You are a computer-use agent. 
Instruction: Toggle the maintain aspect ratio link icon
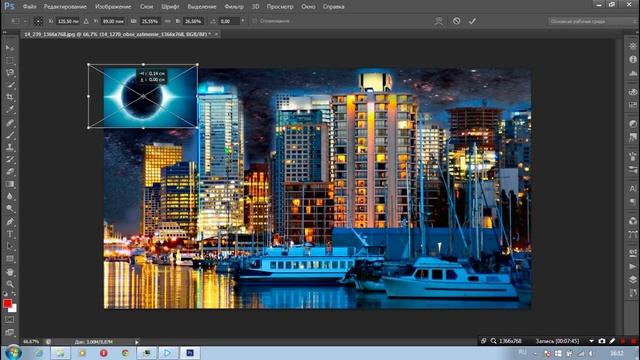click(x=168, y=21)
